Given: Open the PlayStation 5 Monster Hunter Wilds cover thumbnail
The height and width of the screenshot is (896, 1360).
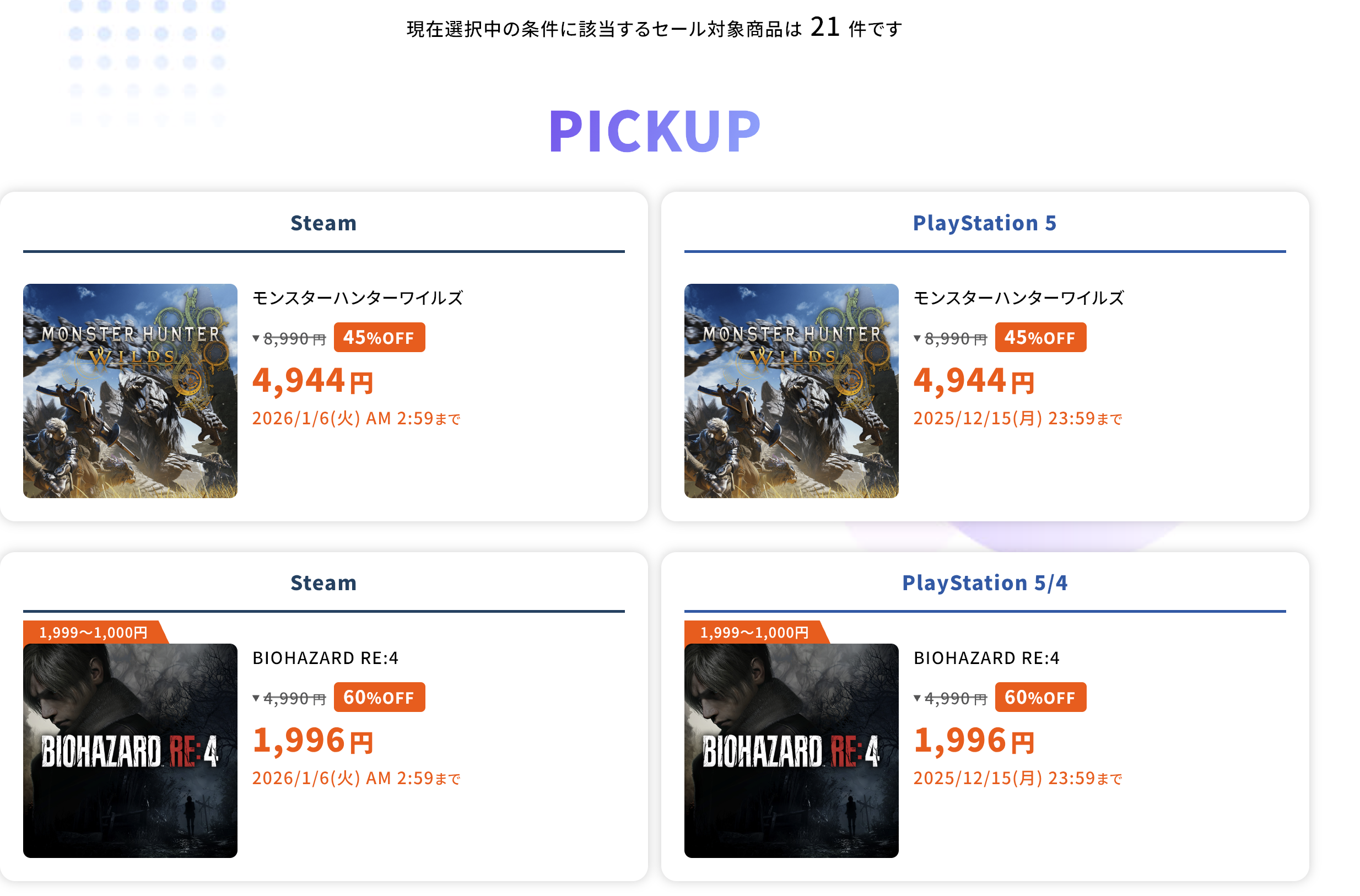Looking at the screenshot, I should 791,391.
